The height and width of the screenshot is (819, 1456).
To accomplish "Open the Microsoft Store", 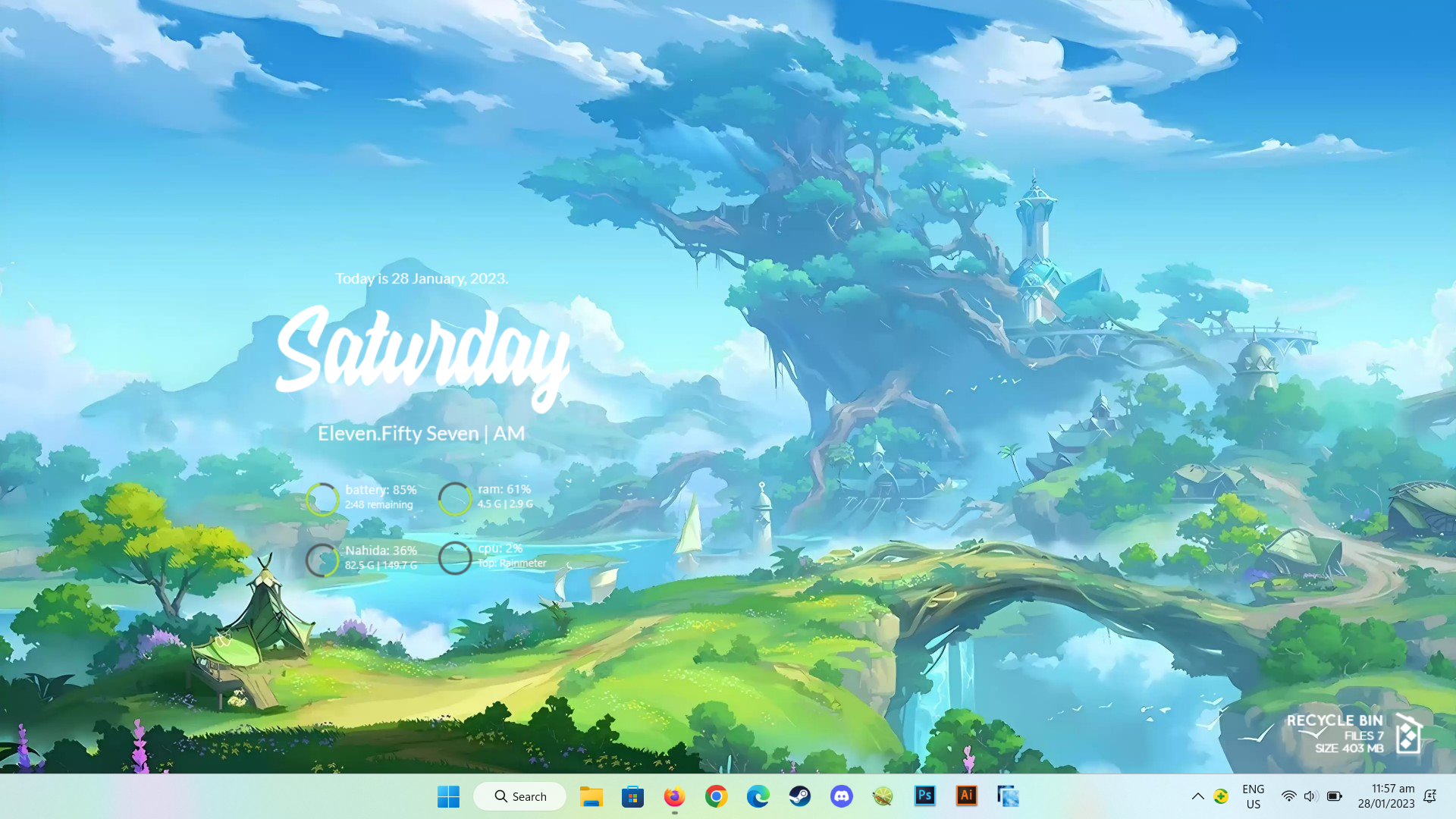I will [632, 796].
